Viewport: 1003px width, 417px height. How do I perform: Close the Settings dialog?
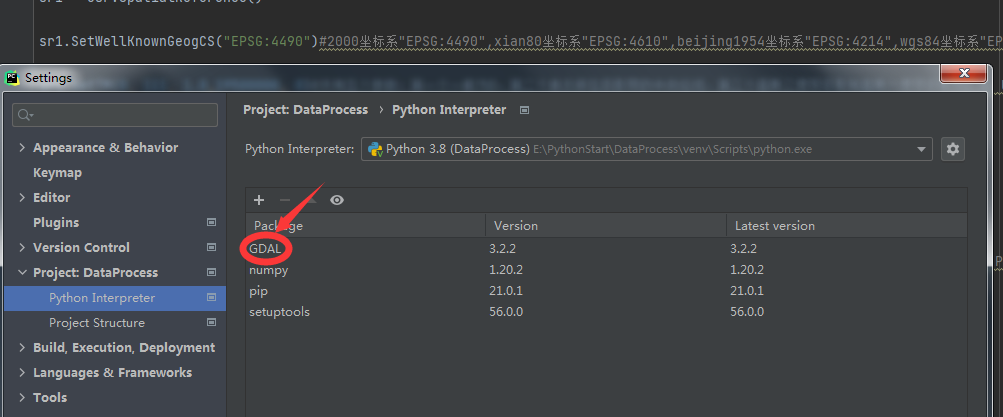(963, 74)
